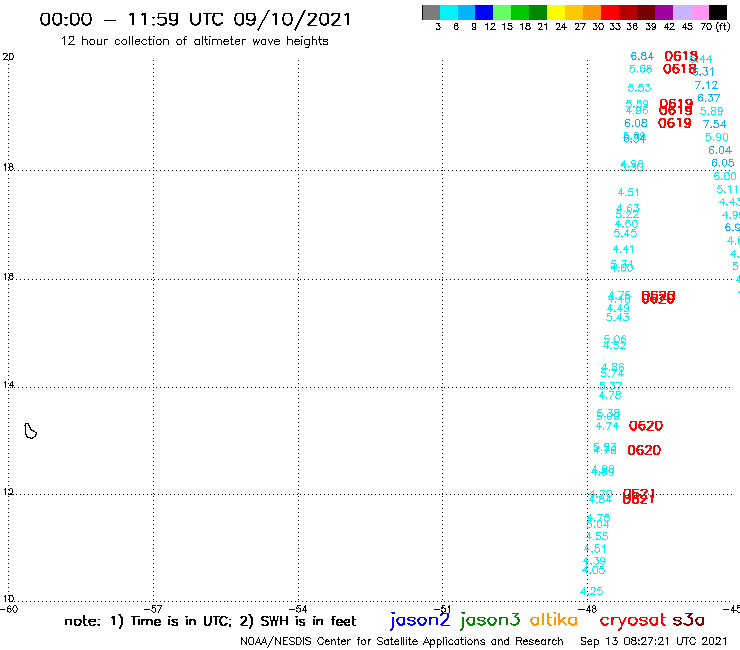Click the title "00:00 – 11:59 UTC 09/10/2021"
The image size is (740, 650).
click(195, 19)
